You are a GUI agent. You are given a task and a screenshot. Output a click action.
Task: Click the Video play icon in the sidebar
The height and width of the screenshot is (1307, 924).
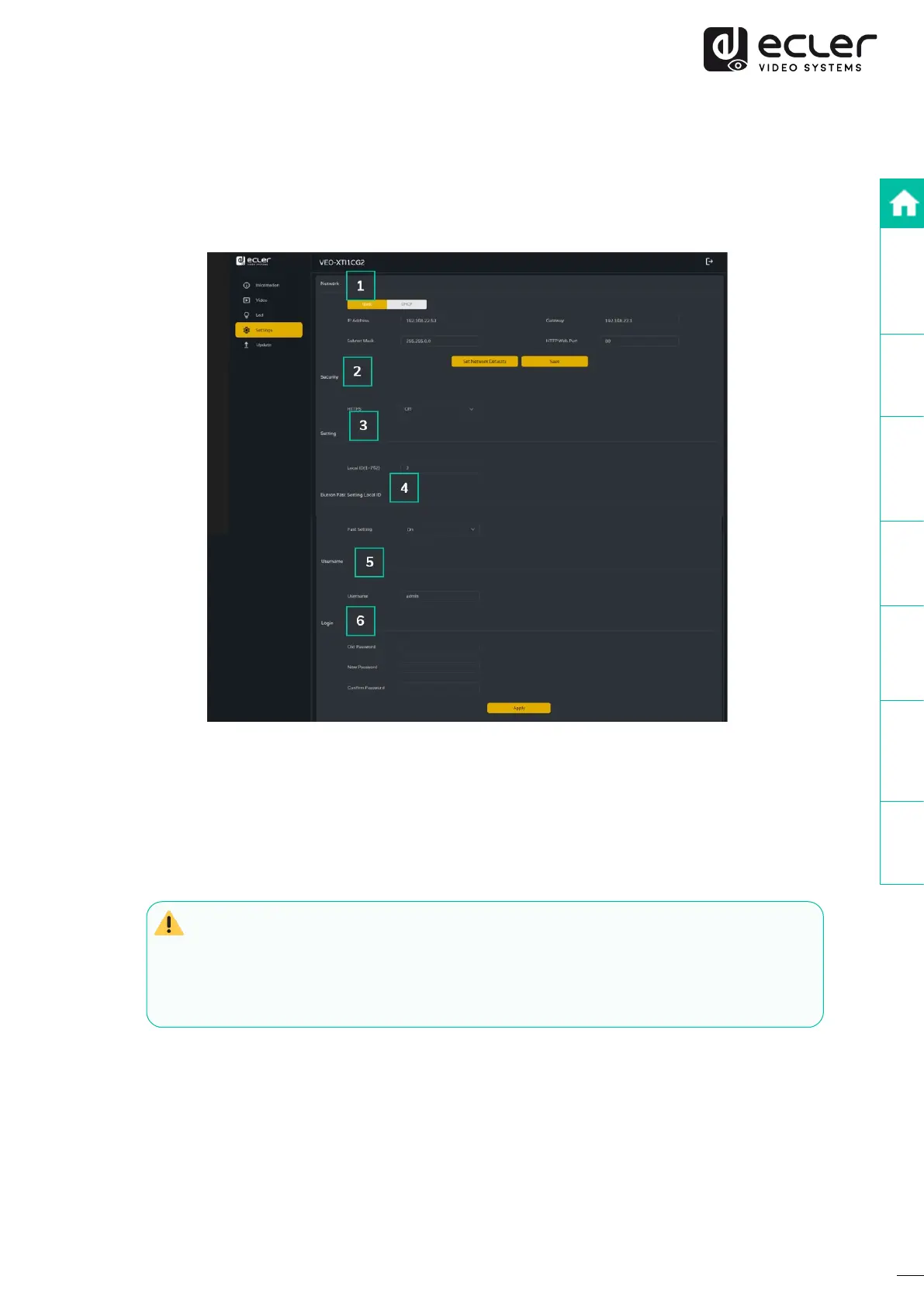click(247, 300)
